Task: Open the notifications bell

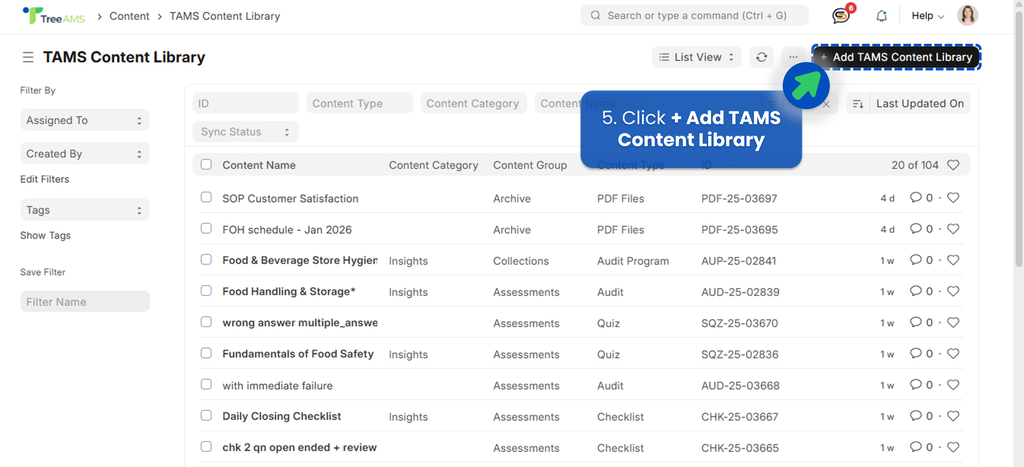Action: tap(882, 16)
